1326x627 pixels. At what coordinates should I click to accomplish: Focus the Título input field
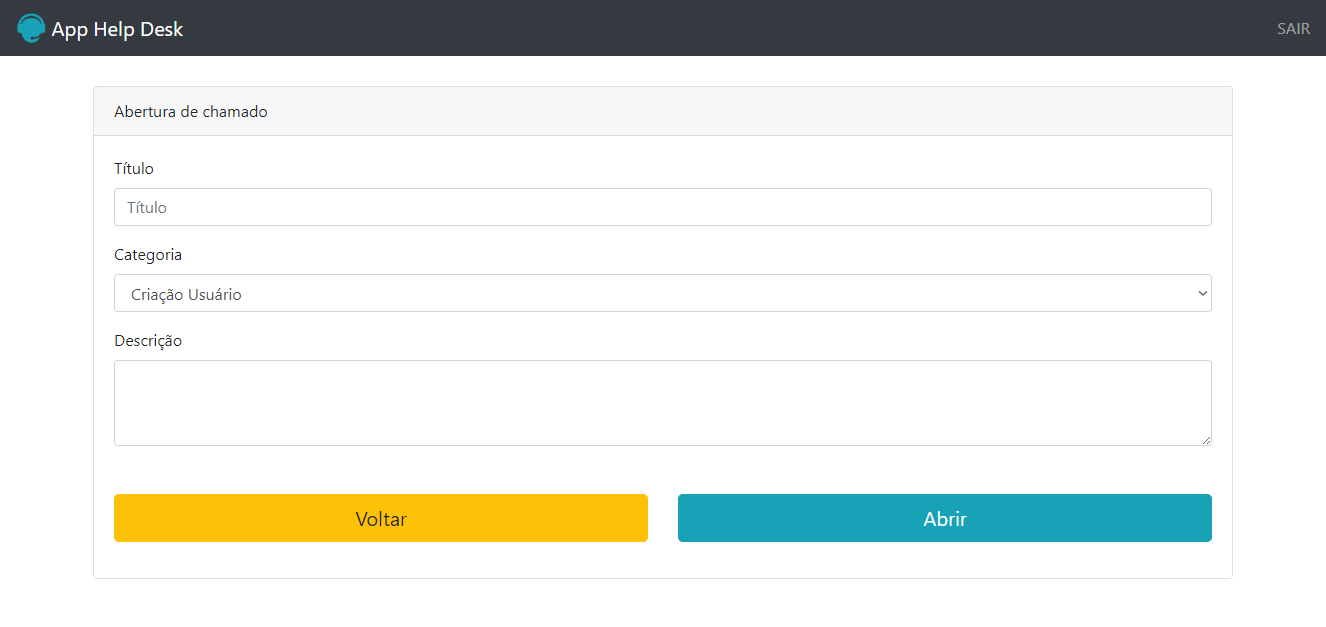click(662, 207)
